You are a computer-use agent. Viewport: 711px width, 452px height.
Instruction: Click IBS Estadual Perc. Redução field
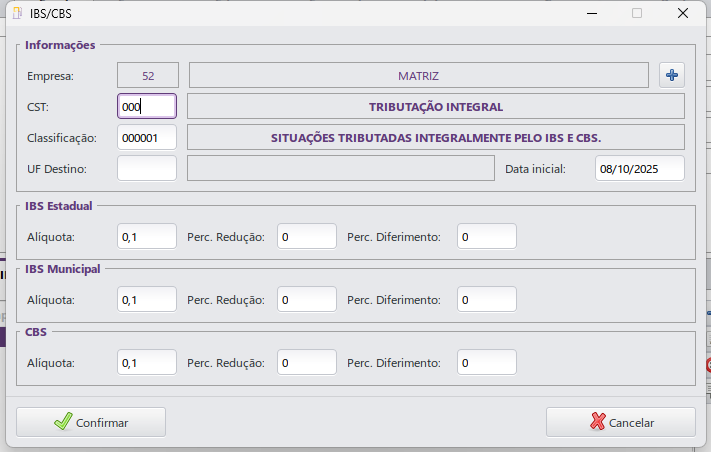307,237
